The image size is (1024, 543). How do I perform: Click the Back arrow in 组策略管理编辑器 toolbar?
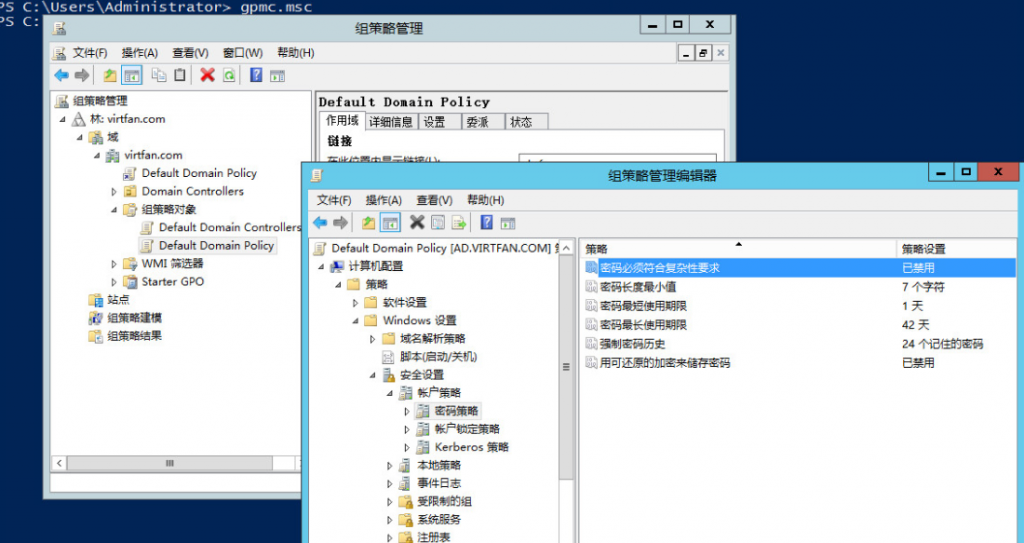point(320,223)
